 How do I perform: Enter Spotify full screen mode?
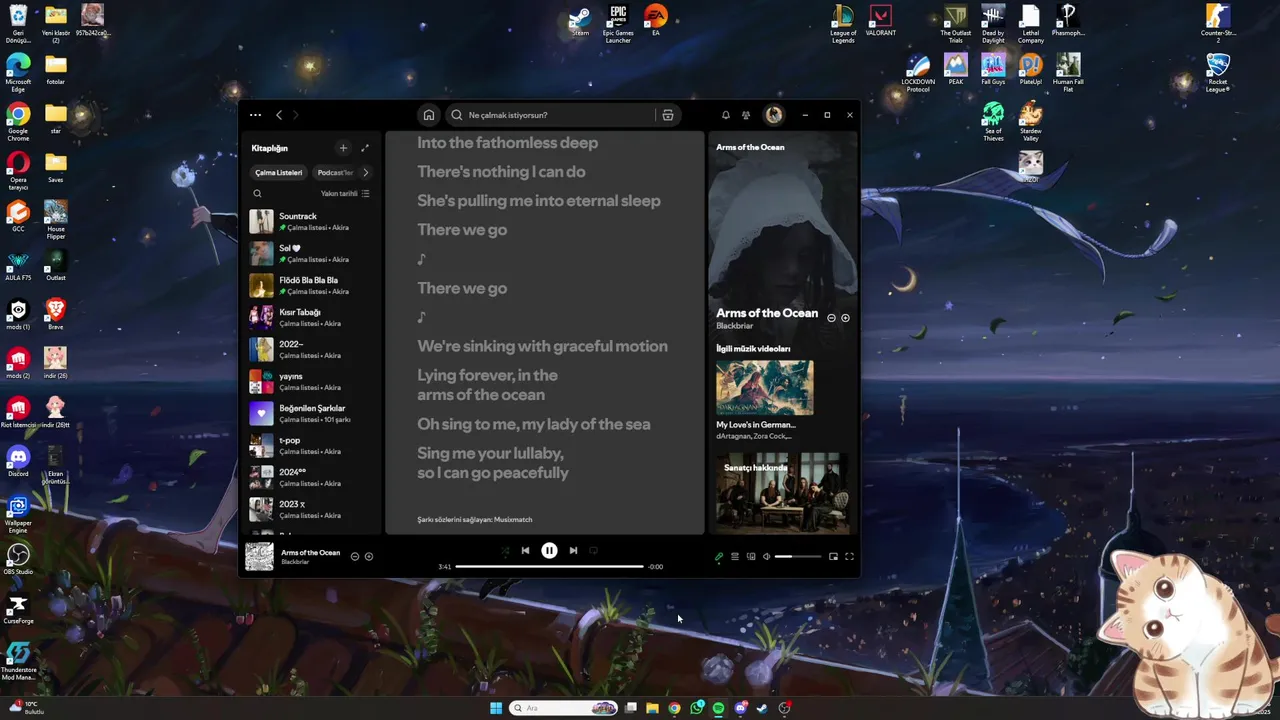[850, 557]
